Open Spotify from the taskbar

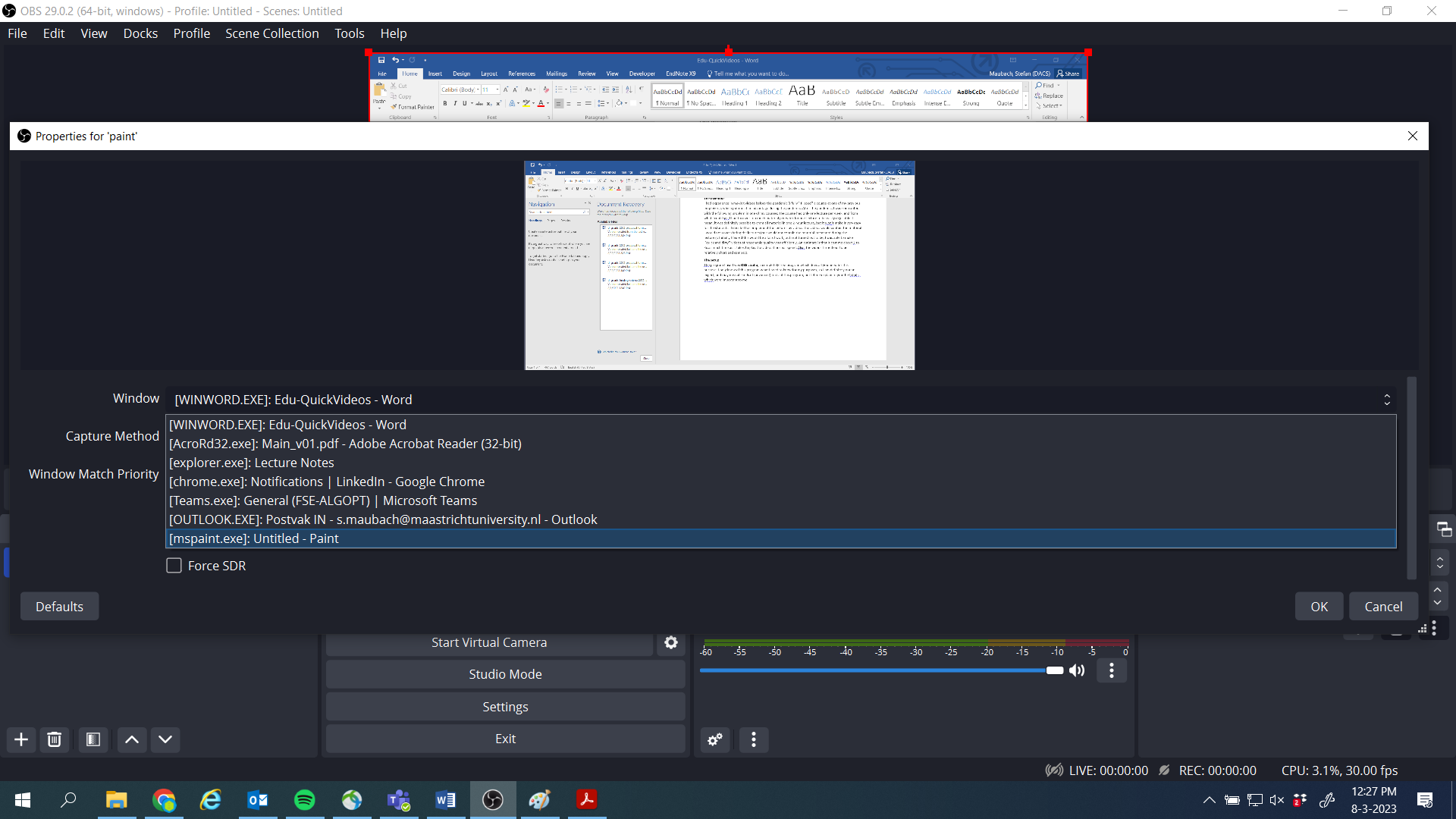click(x=305, y=800)
